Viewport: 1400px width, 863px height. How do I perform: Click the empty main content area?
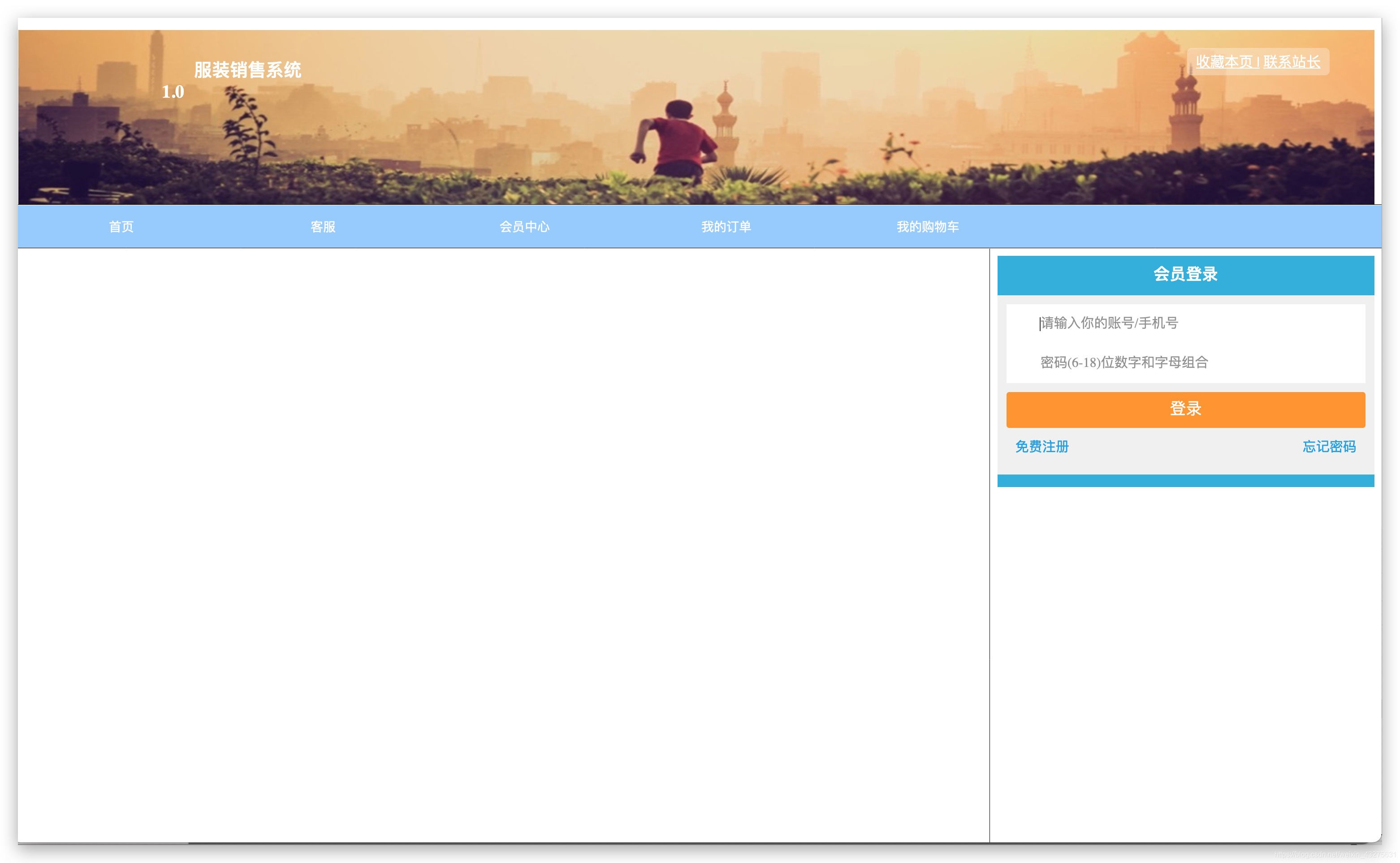click(502, 542)
